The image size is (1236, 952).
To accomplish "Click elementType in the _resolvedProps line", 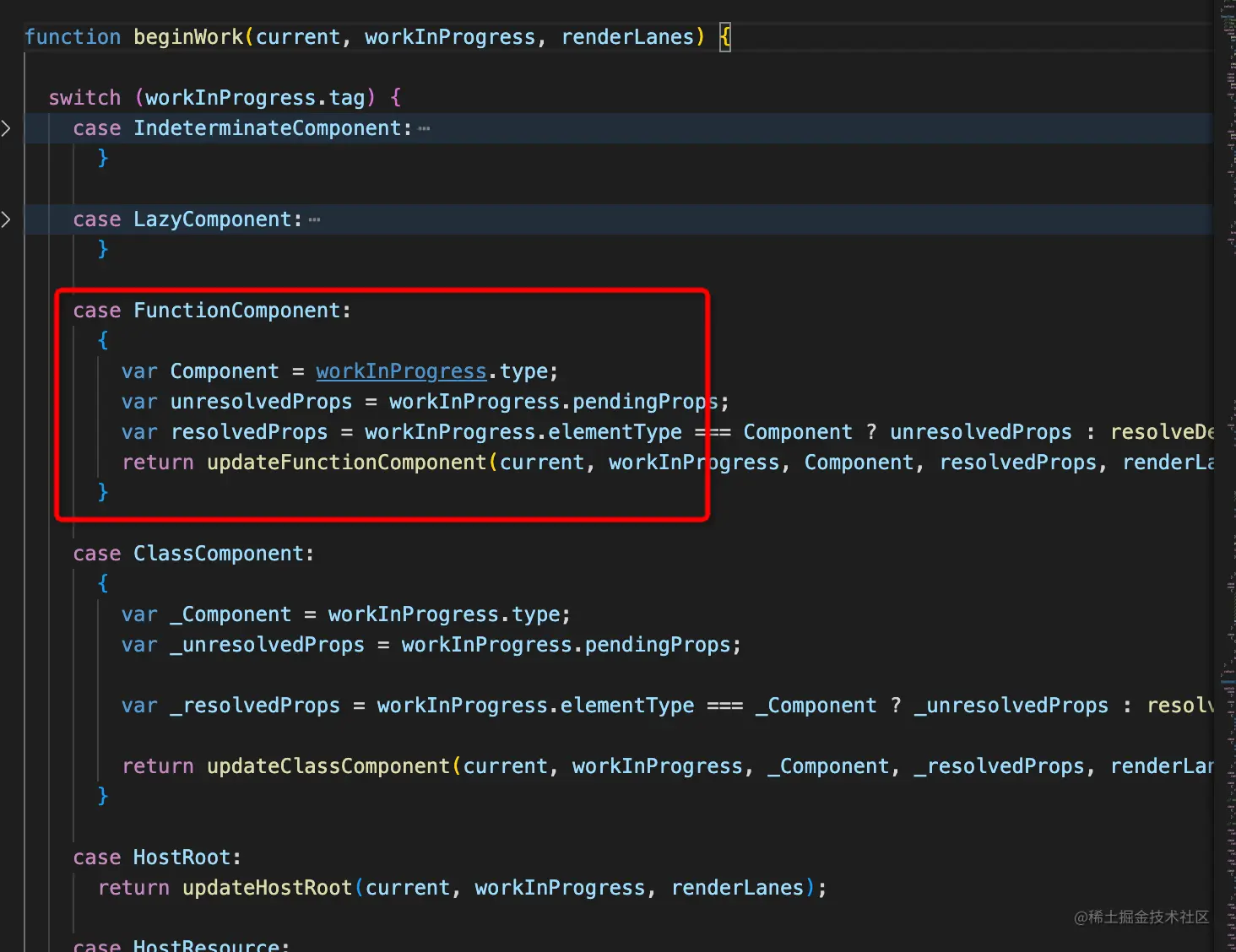I will pyautogui.click(x=626, y=706).
